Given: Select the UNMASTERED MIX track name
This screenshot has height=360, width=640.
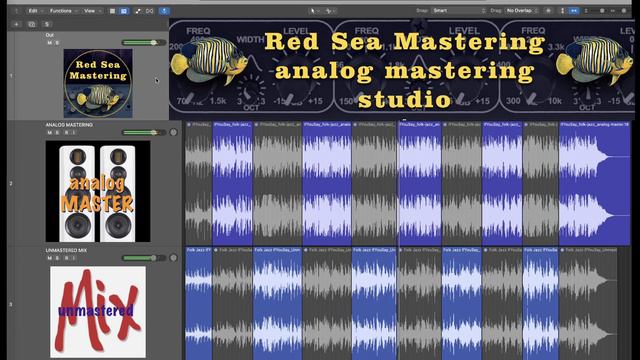Looking at the screenshot, I should 66,250.
